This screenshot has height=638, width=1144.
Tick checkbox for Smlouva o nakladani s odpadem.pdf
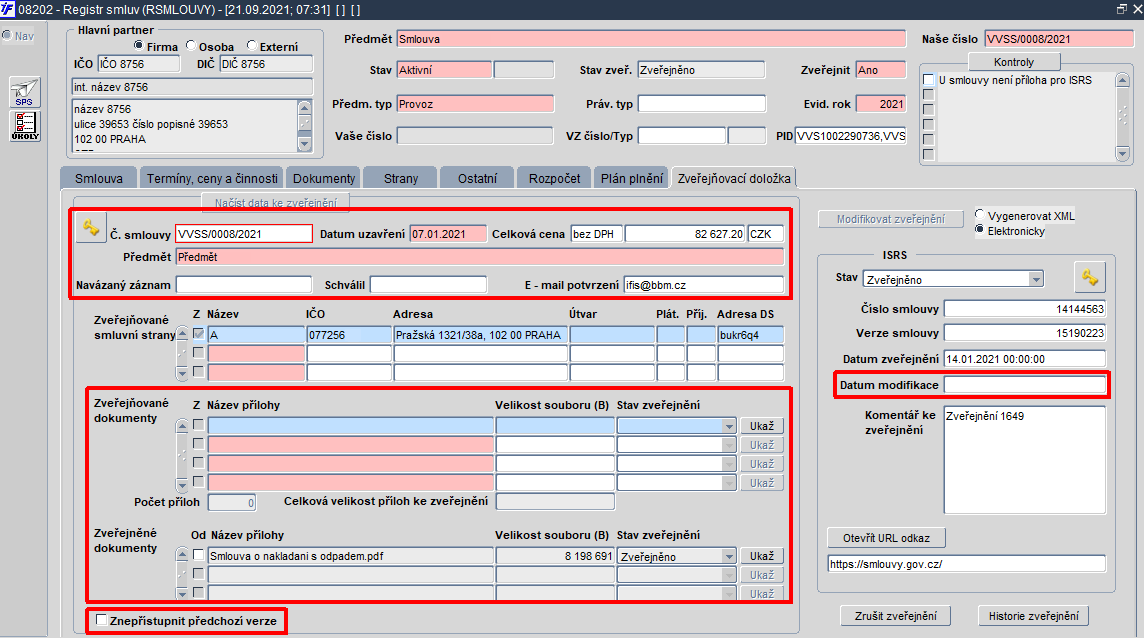[198, 556]
